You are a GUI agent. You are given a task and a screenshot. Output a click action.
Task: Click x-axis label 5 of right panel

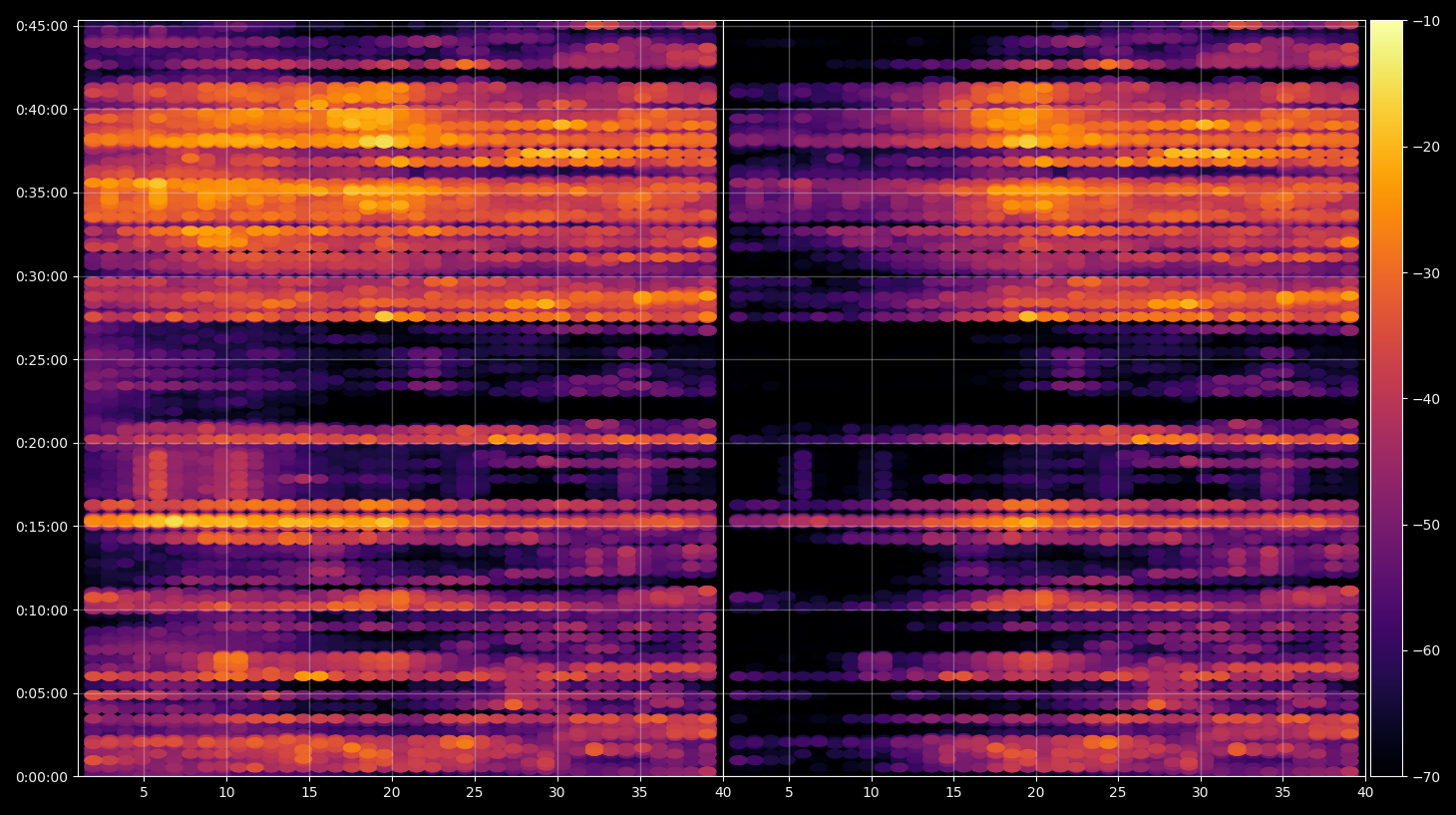pos(789,793)
